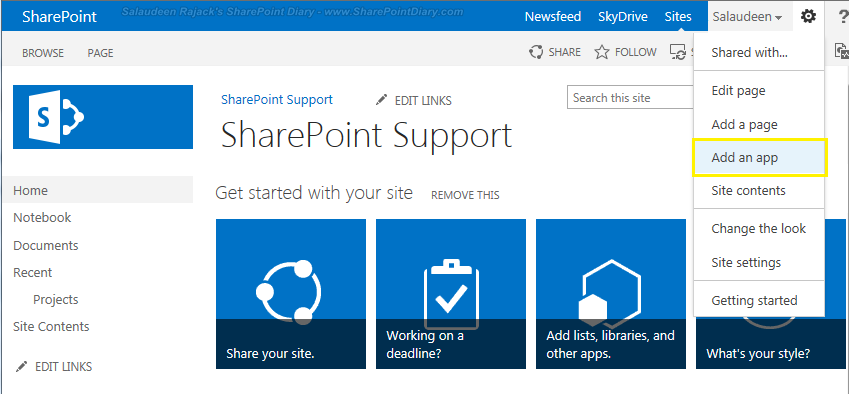
Task: Click REMOVE THIS link
Action: (x=465, y=195)
